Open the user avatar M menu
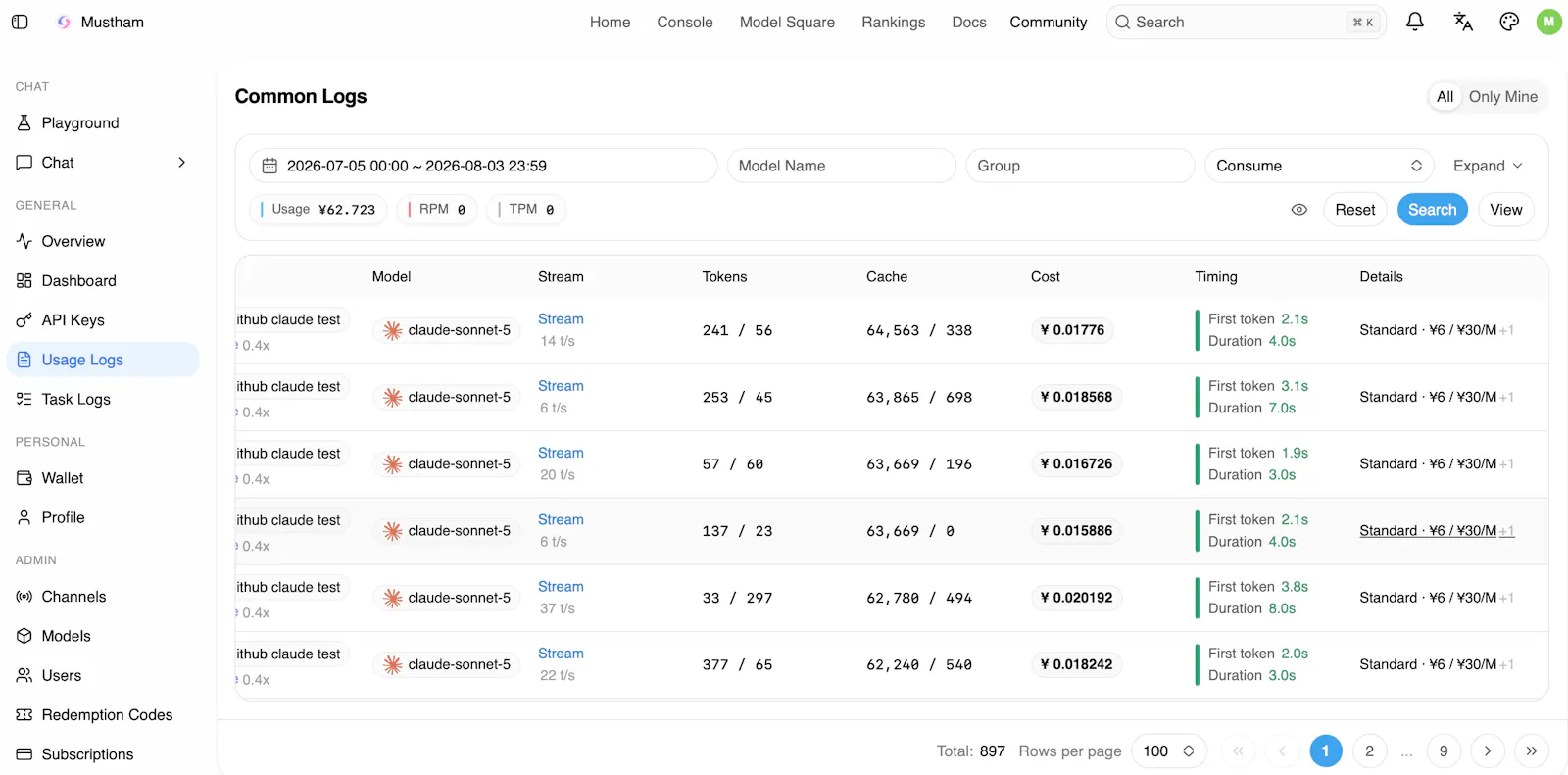 [x=1549, y=22]
